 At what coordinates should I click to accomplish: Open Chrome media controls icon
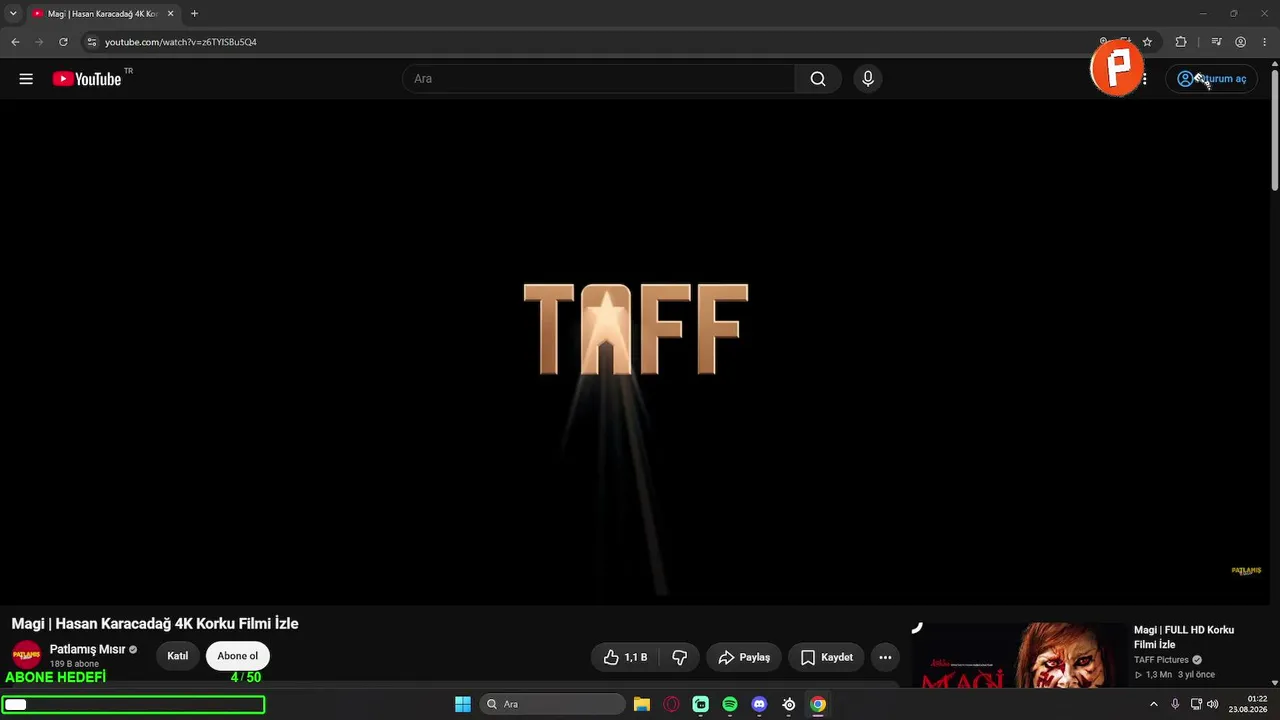[1216, 42]
